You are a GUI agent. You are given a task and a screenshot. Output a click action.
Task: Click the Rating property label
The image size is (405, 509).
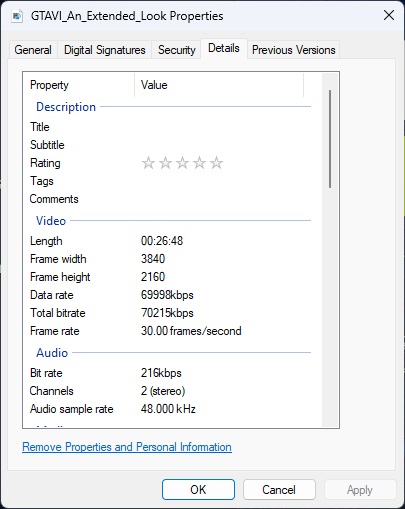click(45, 163)
